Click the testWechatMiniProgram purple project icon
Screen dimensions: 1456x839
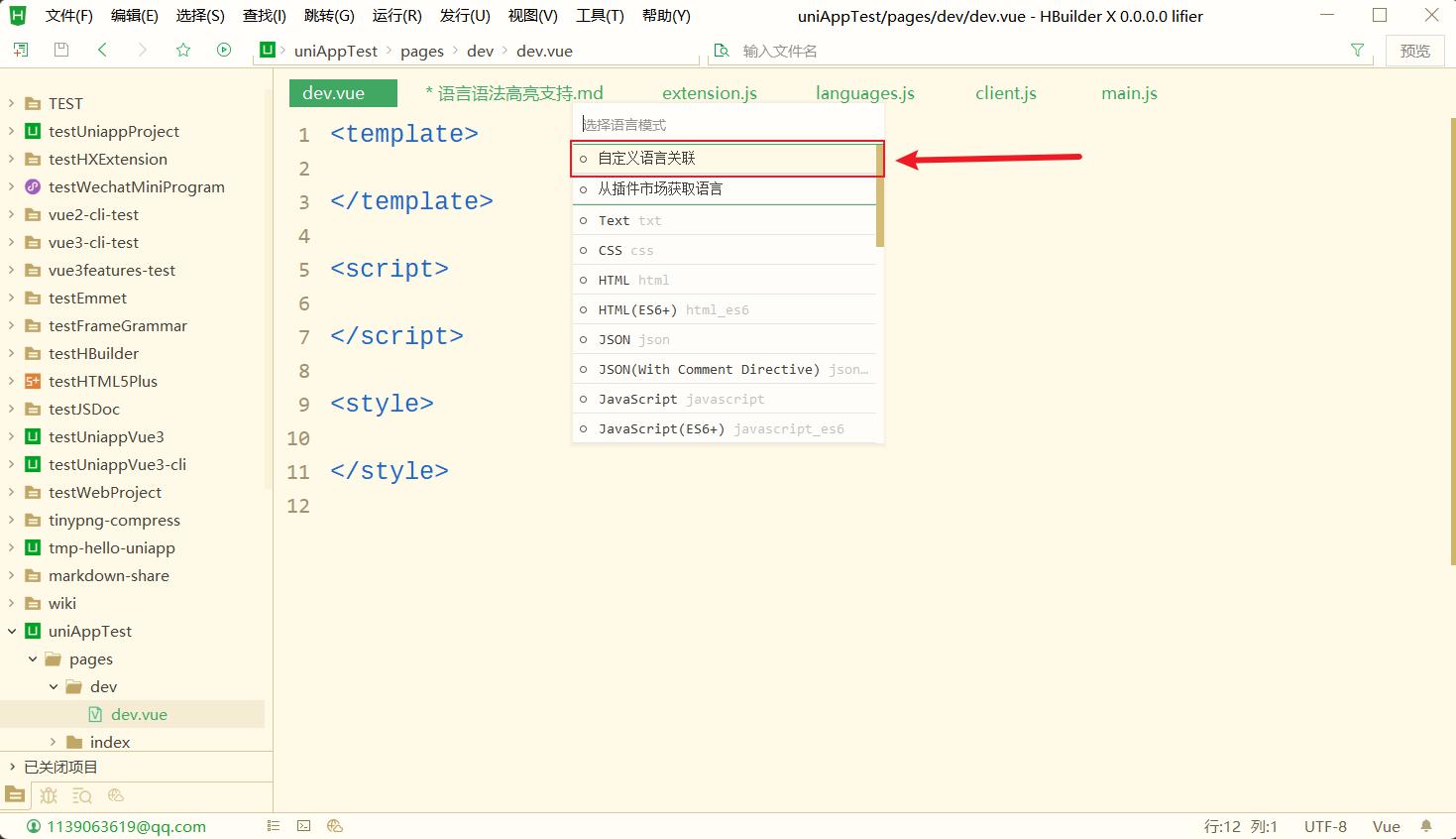coord(33,186)
